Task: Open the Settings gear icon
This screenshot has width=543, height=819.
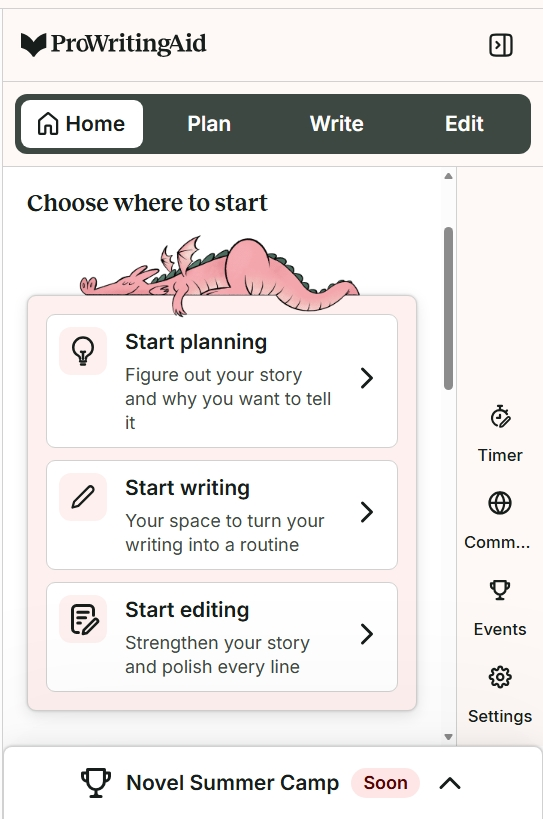Action: coord(500,677)
